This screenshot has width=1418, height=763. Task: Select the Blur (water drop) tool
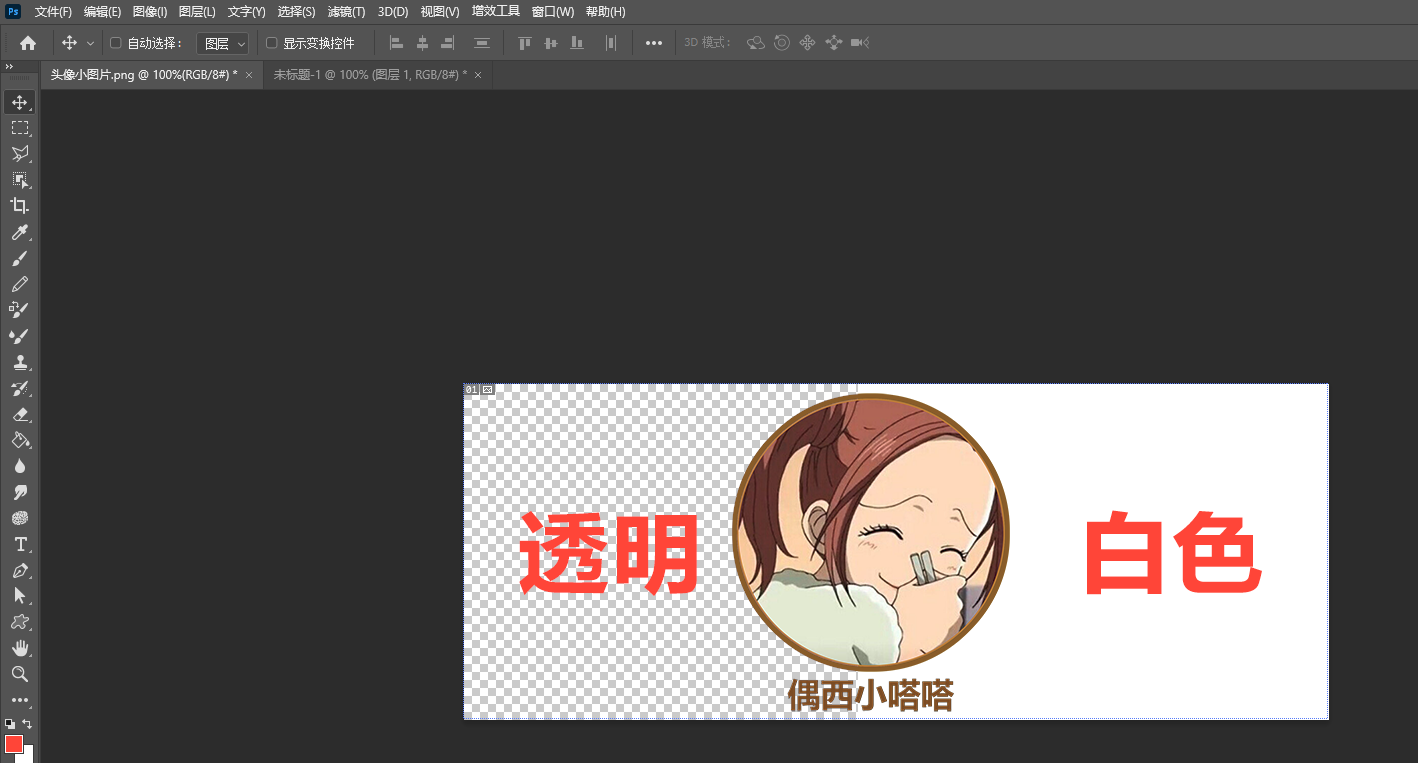click(x=19, y=466)
